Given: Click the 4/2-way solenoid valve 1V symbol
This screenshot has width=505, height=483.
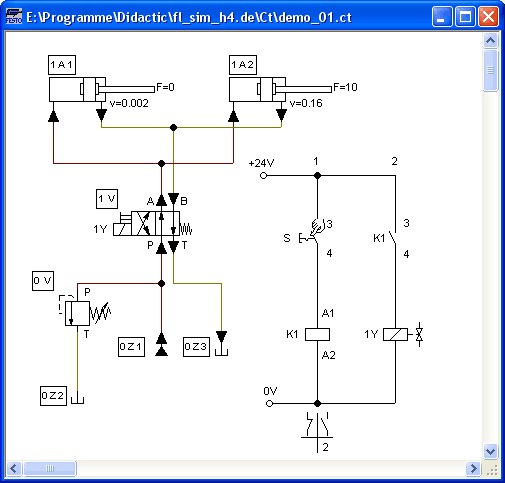Looking at the screenshot, I should pos(153,223).
